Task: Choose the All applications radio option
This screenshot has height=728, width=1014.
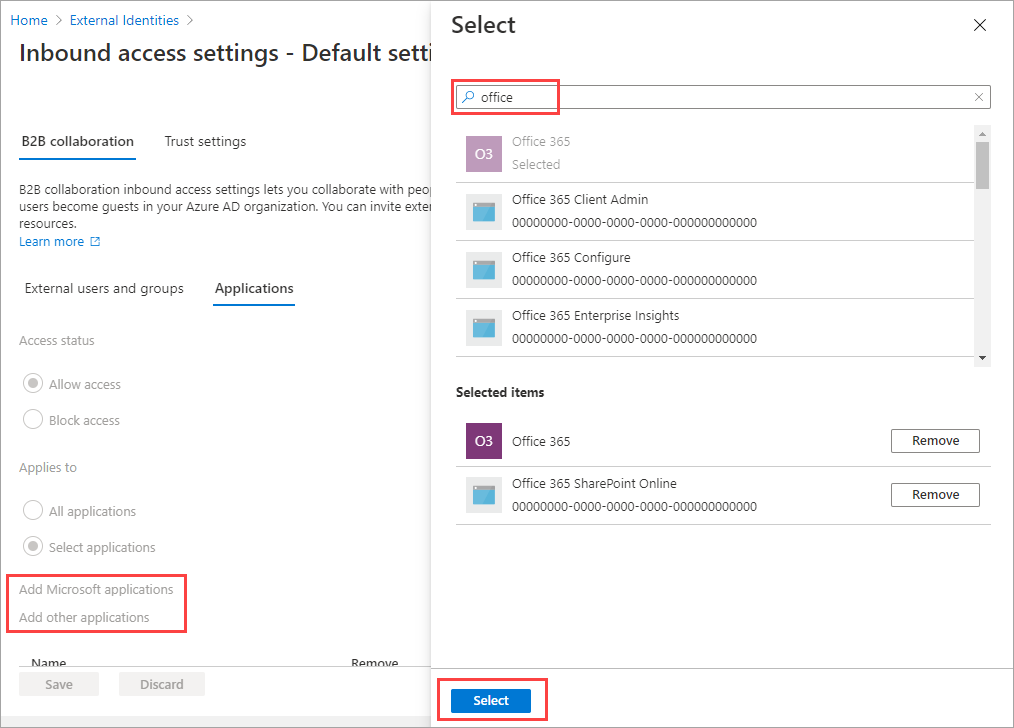Action: click(33, 511)
